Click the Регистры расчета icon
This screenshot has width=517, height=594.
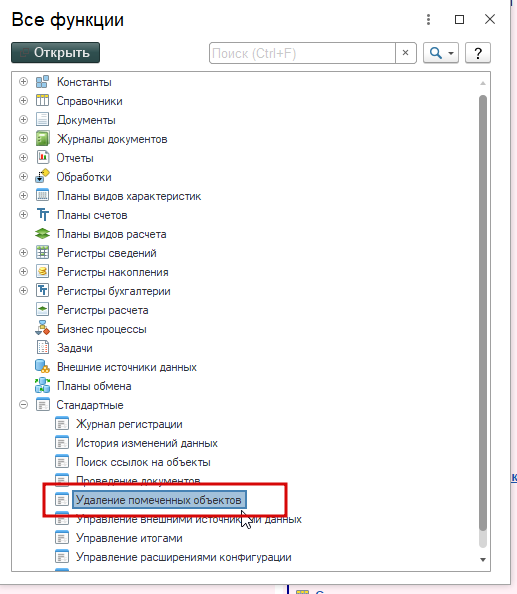pos(42,310)
